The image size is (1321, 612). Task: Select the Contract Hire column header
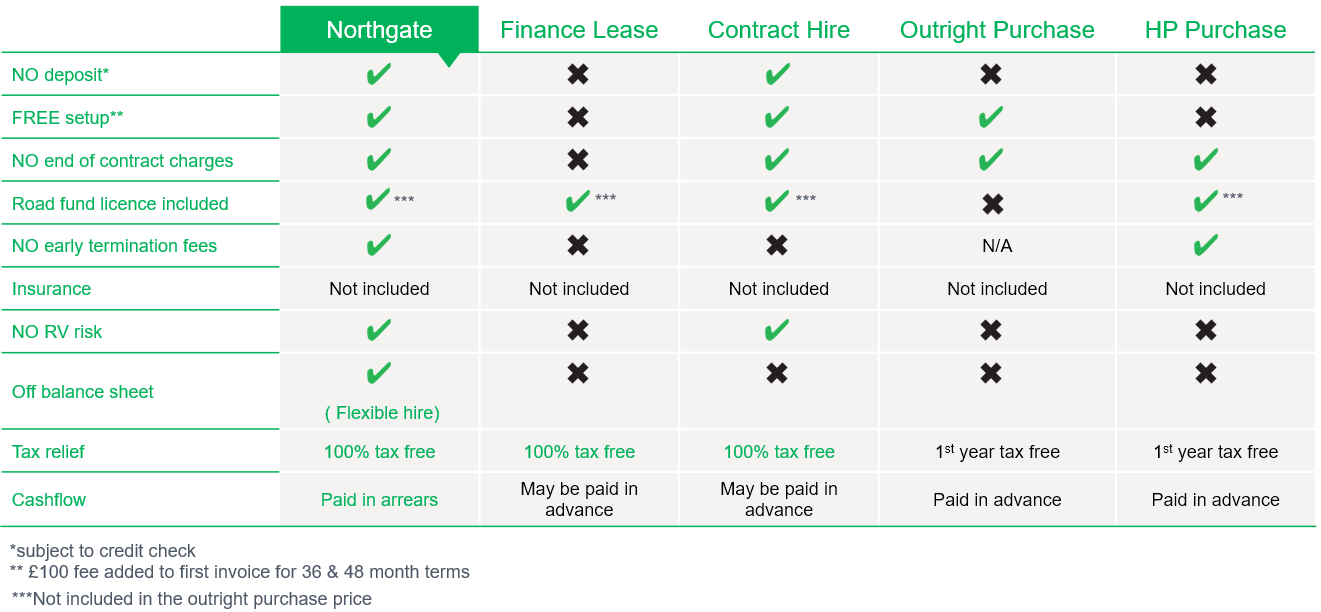point(779,30)
